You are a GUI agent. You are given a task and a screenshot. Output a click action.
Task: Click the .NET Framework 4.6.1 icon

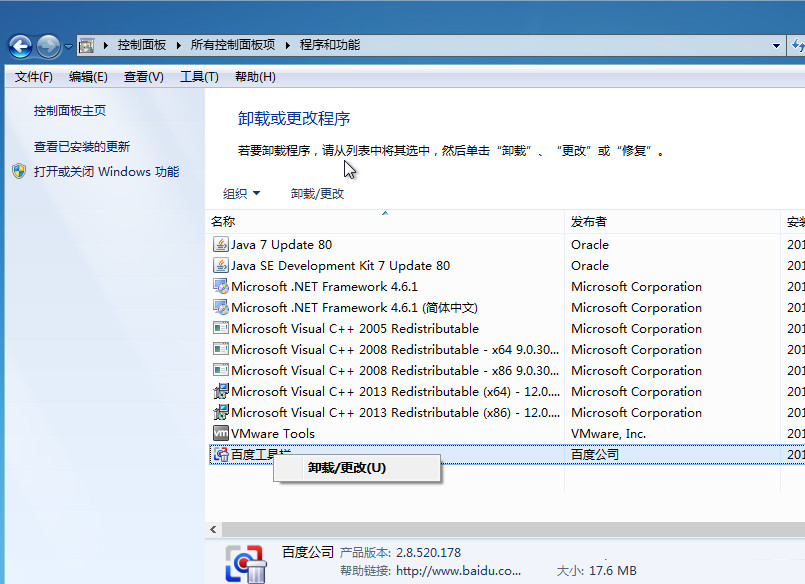pyautogui.click(x=221, y=286)
